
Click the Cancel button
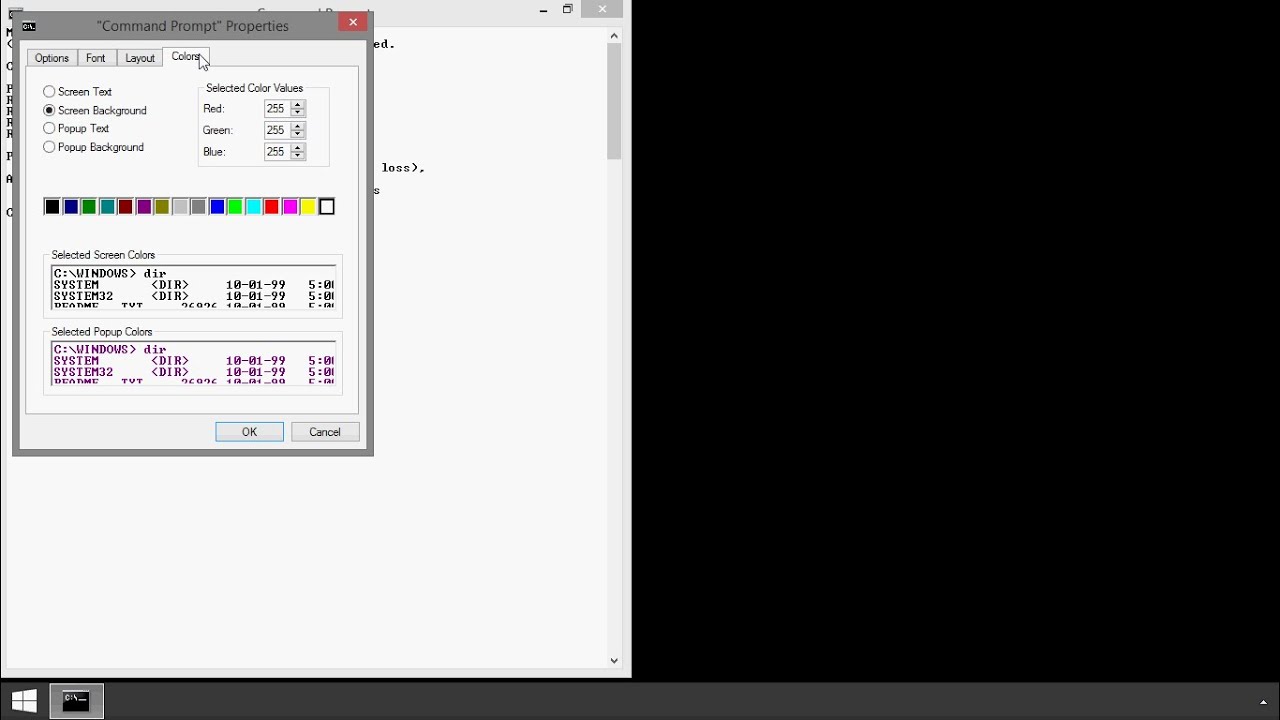[325, 432]
